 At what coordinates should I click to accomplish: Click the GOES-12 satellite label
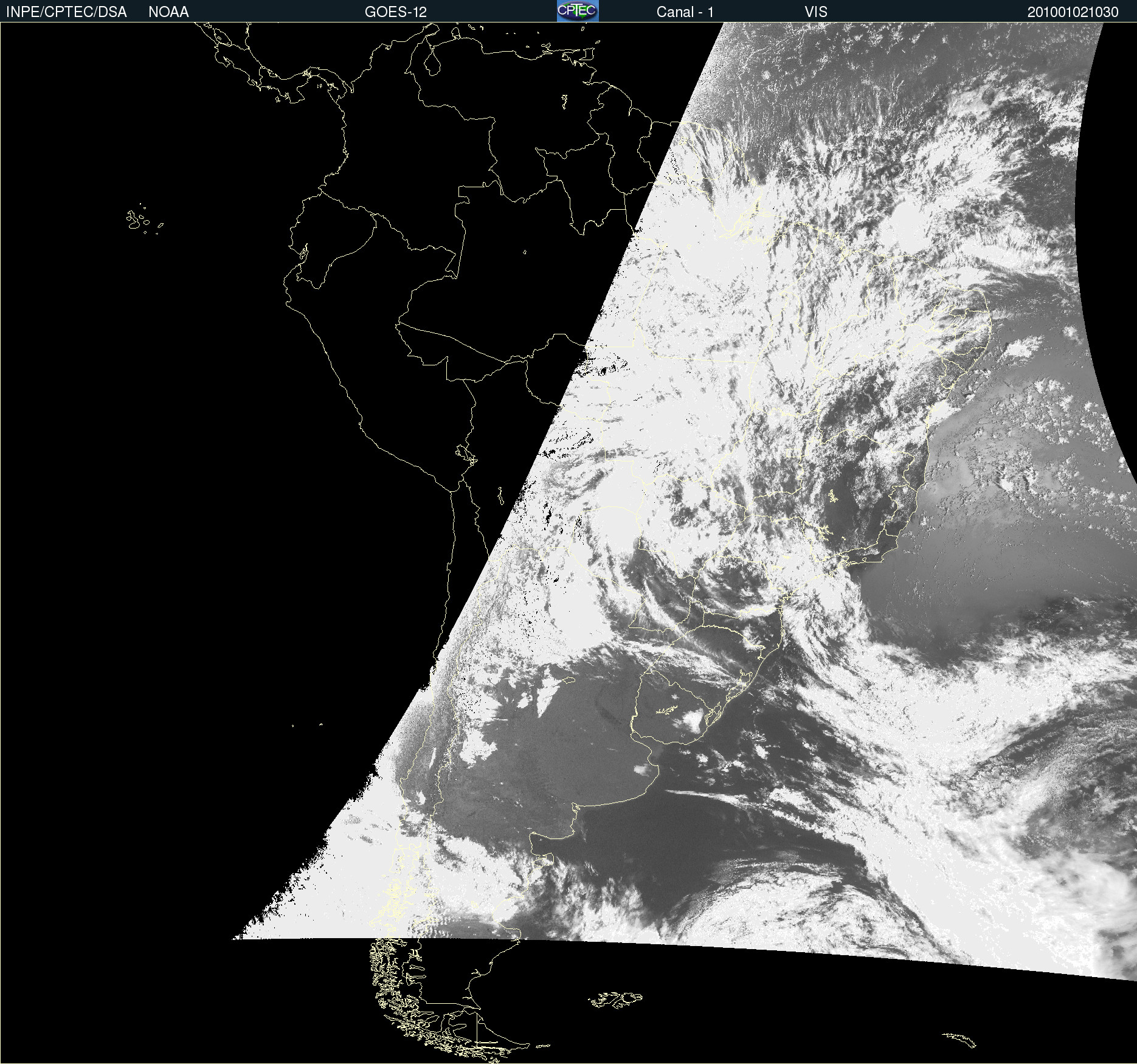[396, 12]
